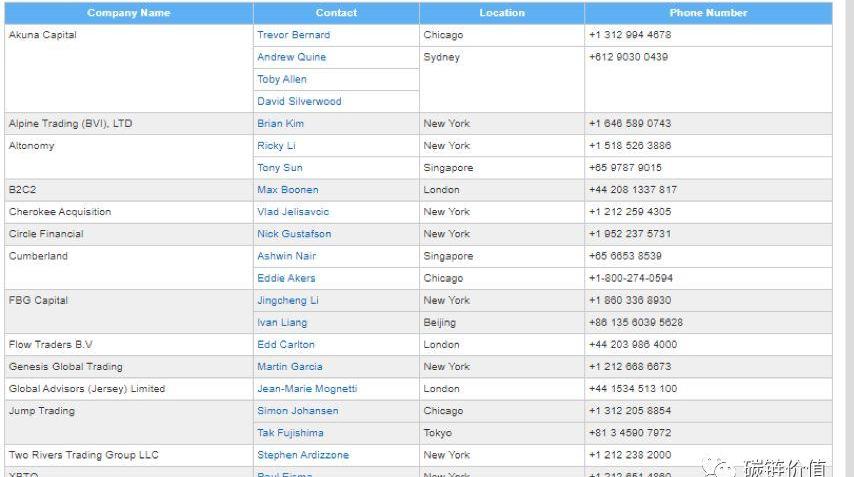Click the vertical scrollbar track on right
This screenshot has height=477, width=854.
845,238
